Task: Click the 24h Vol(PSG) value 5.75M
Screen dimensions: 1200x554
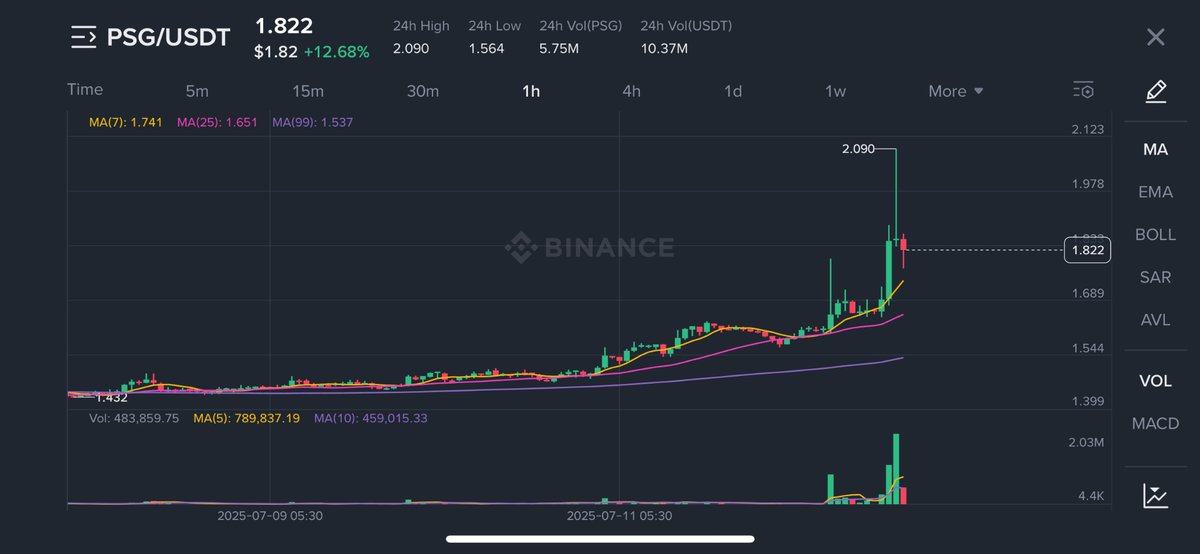Action: [x=559, y=48]
